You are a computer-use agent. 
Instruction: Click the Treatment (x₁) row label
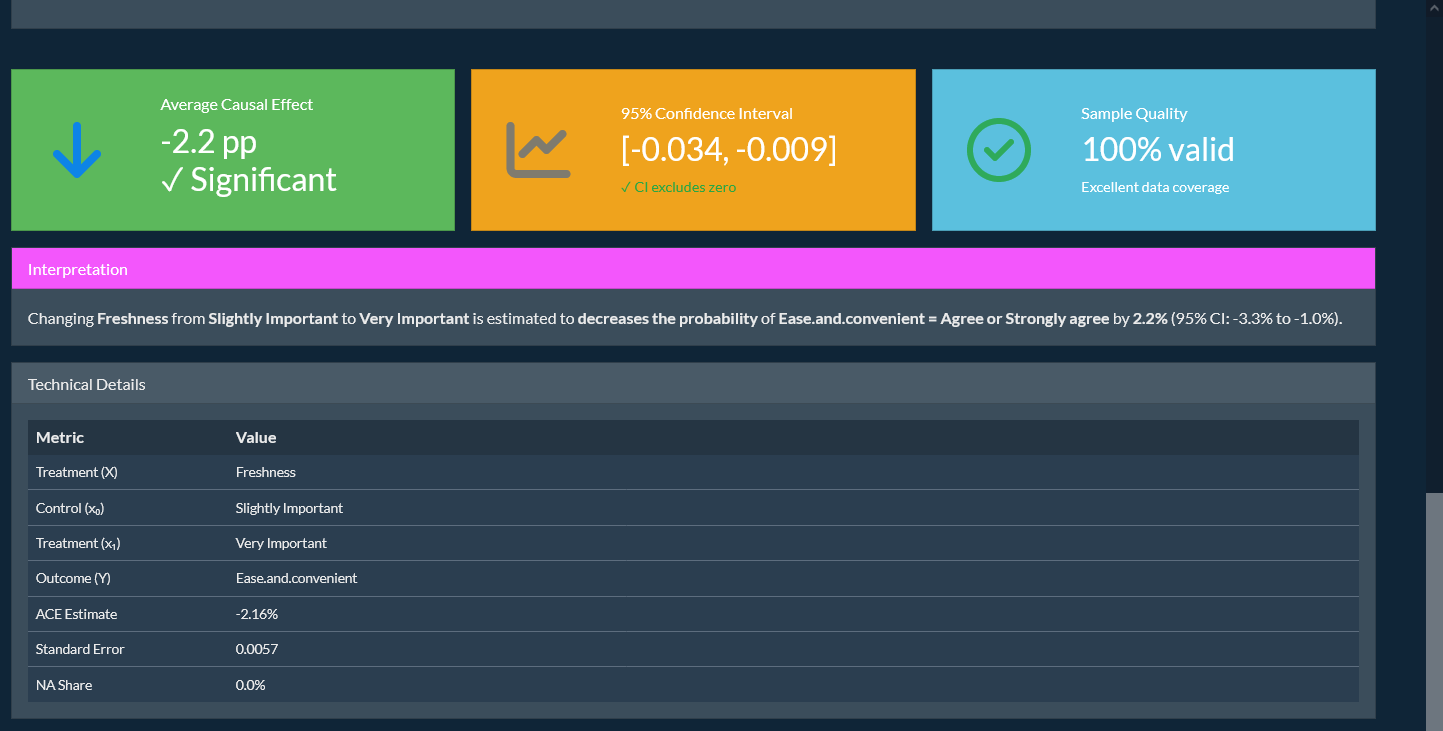click(x=79, y=543)
